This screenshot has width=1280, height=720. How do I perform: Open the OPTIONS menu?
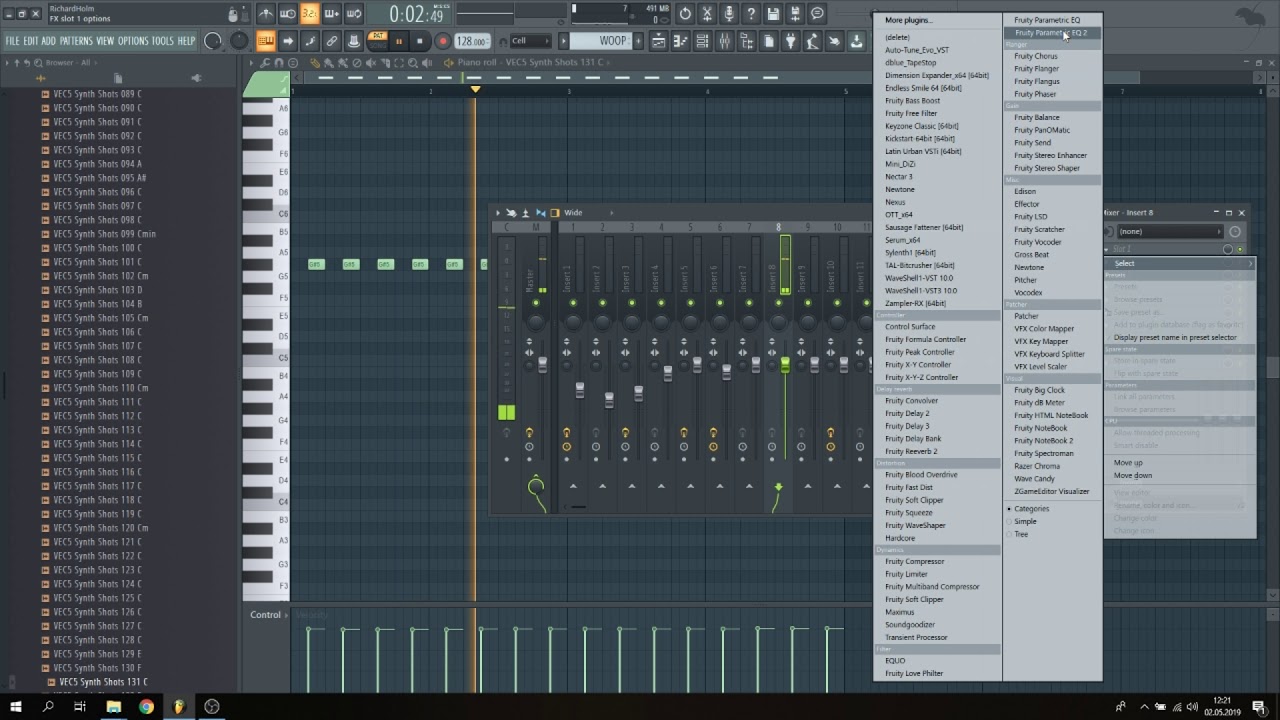click(133, 41)
